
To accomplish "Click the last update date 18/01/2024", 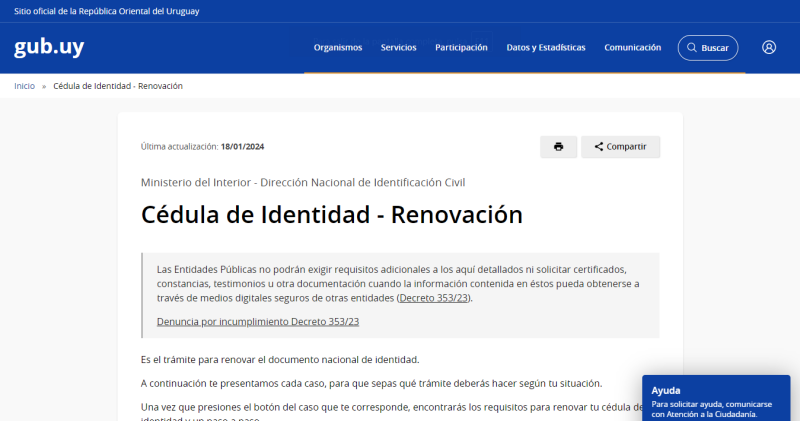I will [x=242, y=147].
